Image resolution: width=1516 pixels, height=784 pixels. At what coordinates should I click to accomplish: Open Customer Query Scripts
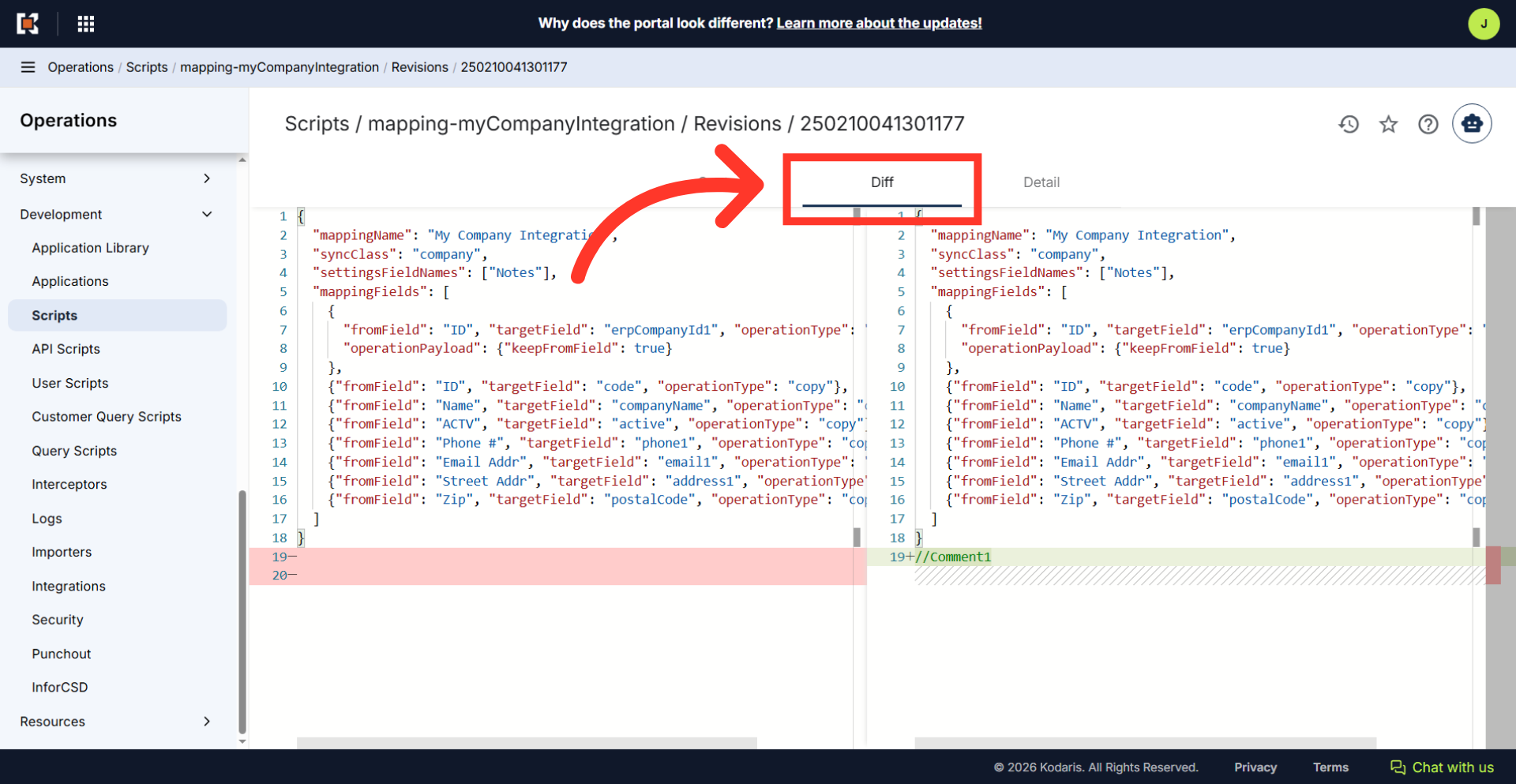(x=107, y=417)
